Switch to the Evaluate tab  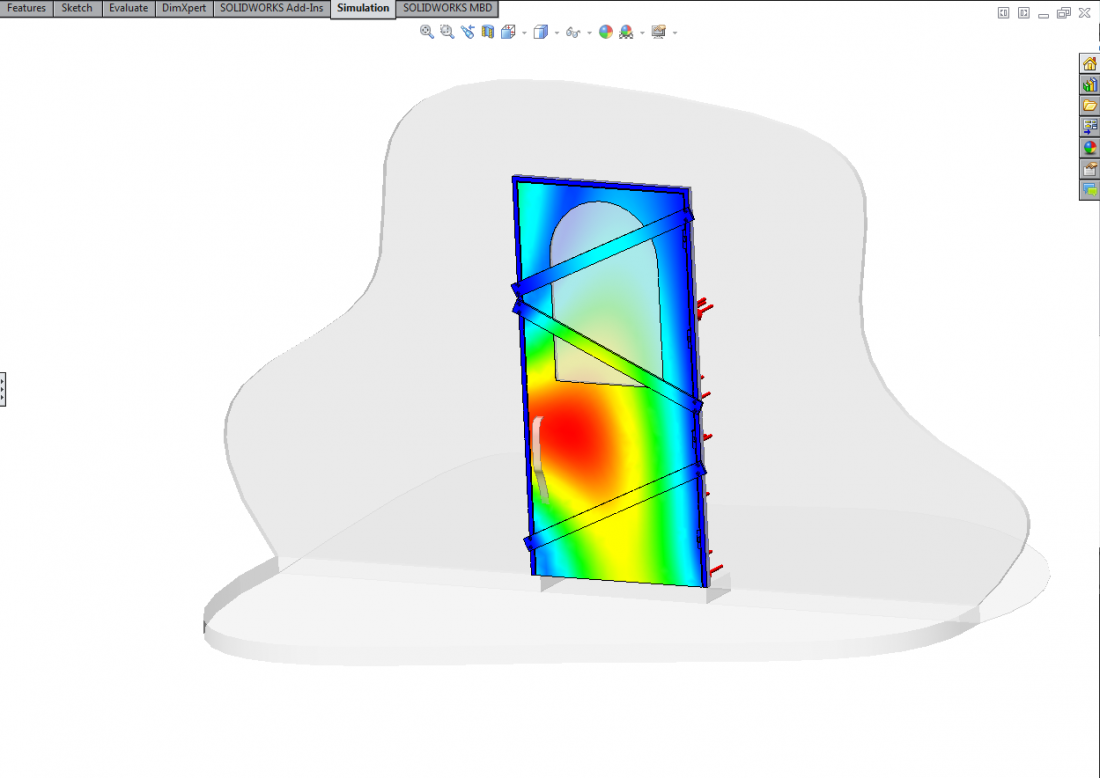click(128, 8)
